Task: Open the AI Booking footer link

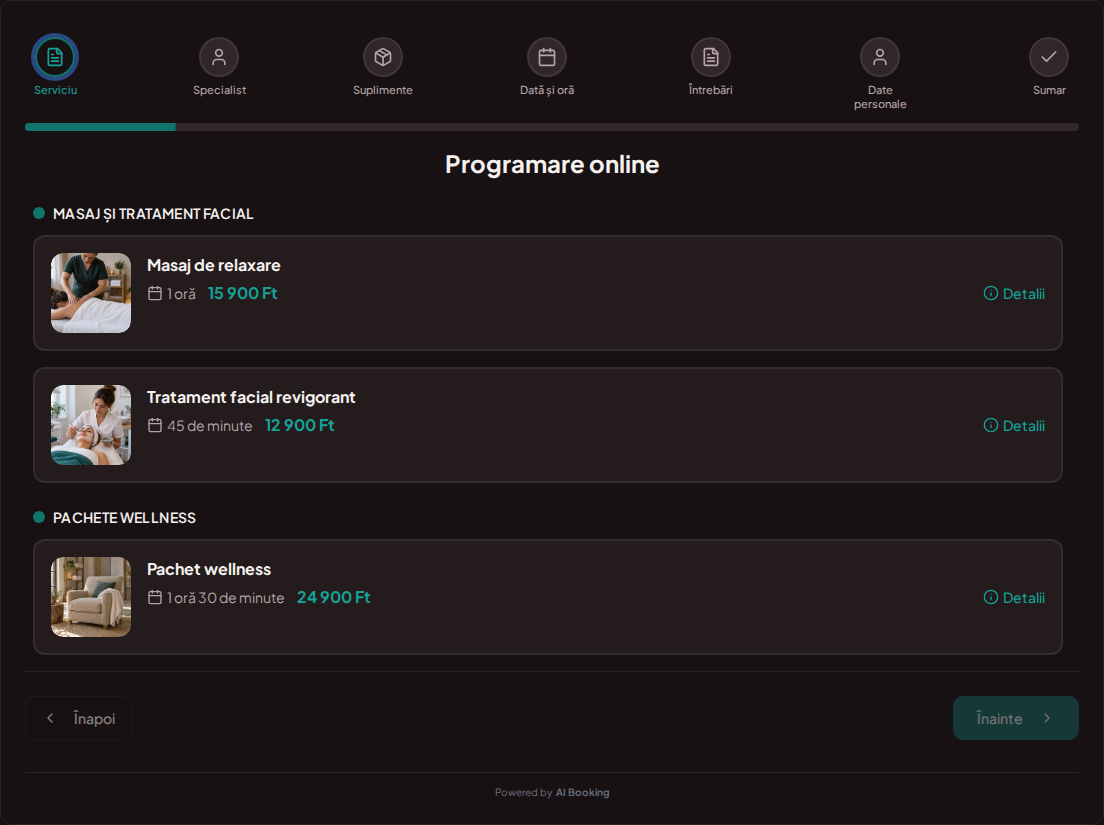Action: point(582,793)
